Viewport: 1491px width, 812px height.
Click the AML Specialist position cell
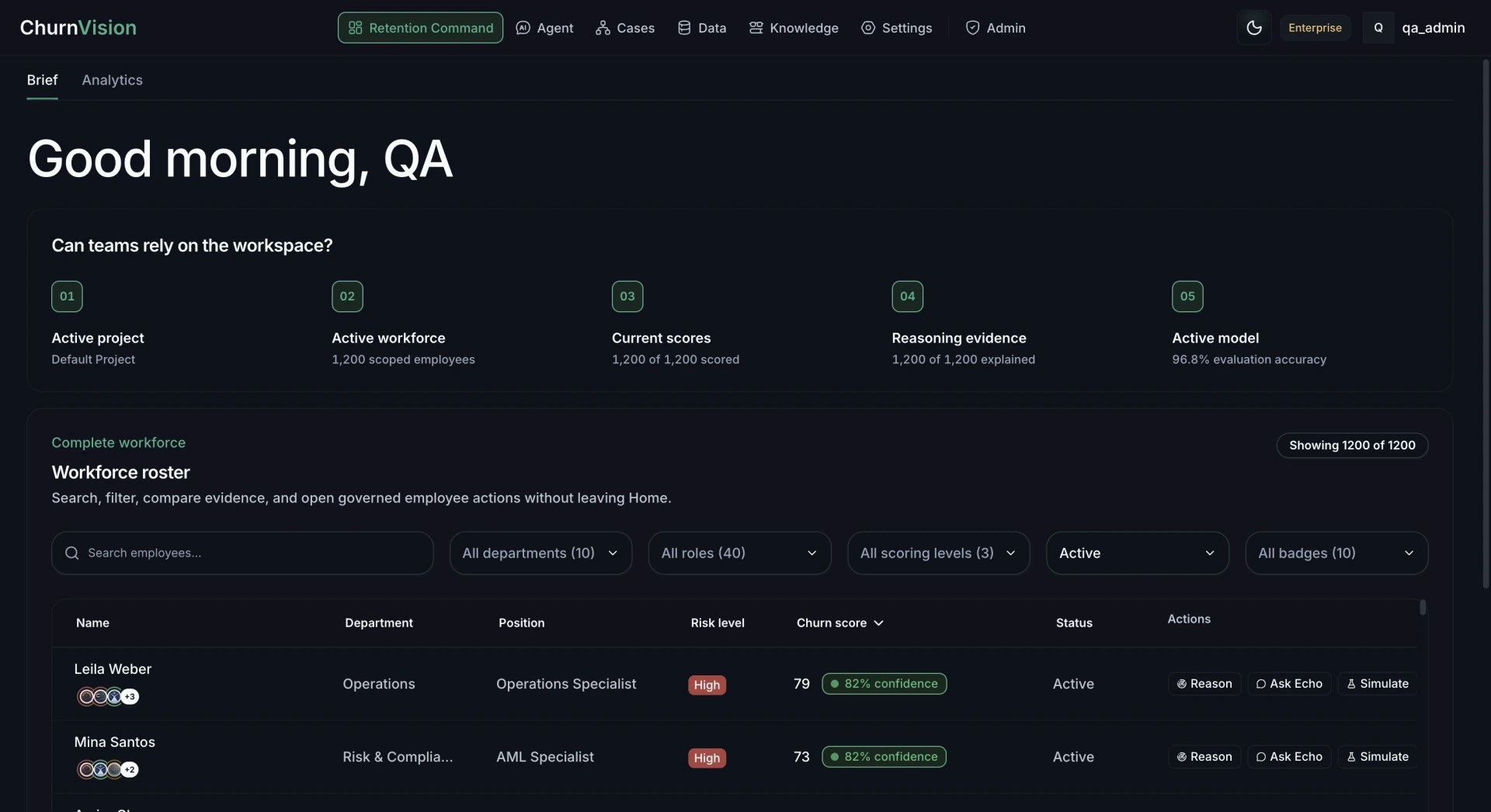545,757
